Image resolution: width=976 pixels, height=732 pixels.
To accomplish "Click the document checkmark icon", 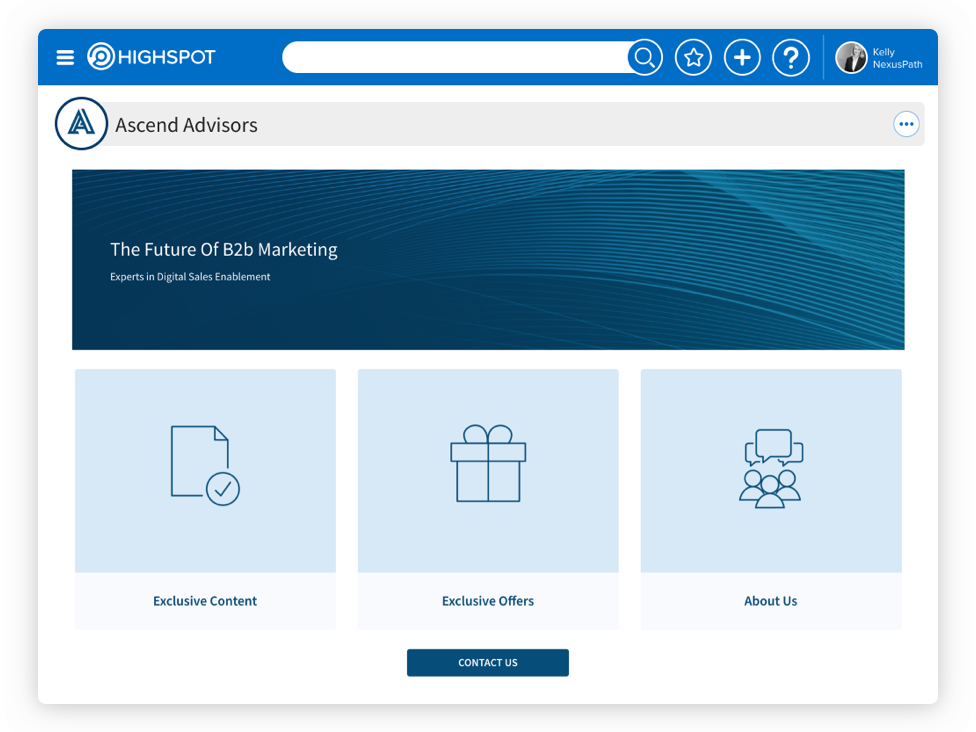I will 205,465.
